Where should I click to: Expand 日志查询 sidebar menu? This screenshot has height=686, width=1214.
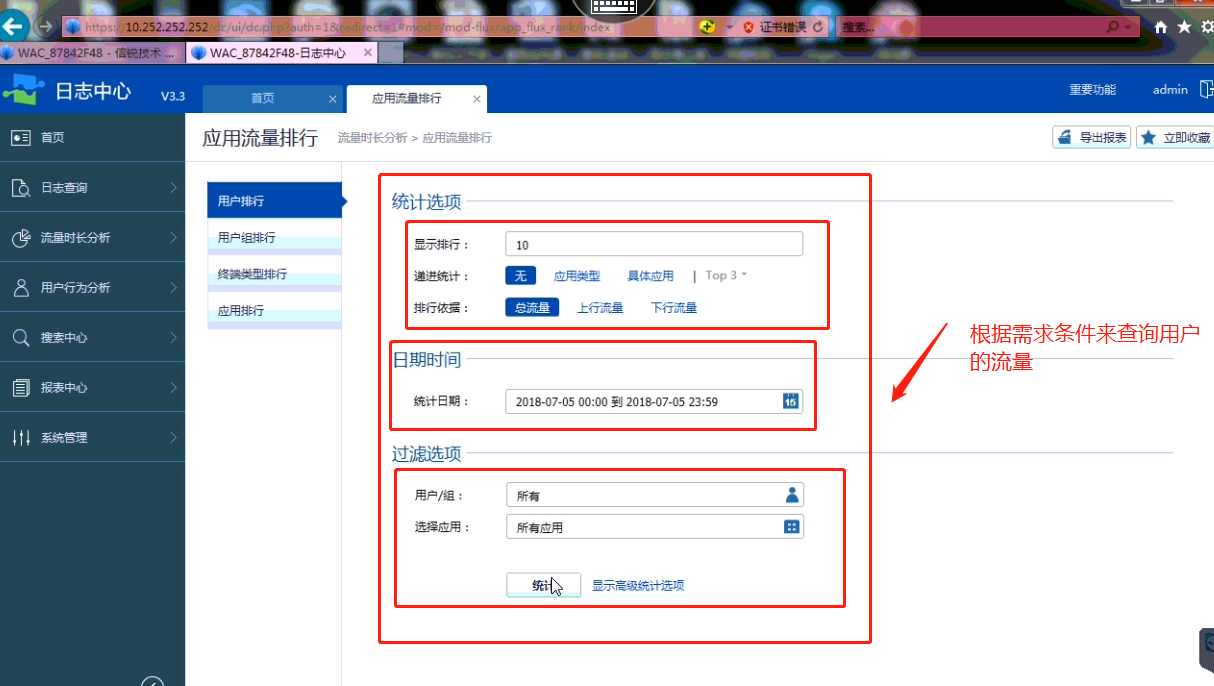[x=92, y=188]
